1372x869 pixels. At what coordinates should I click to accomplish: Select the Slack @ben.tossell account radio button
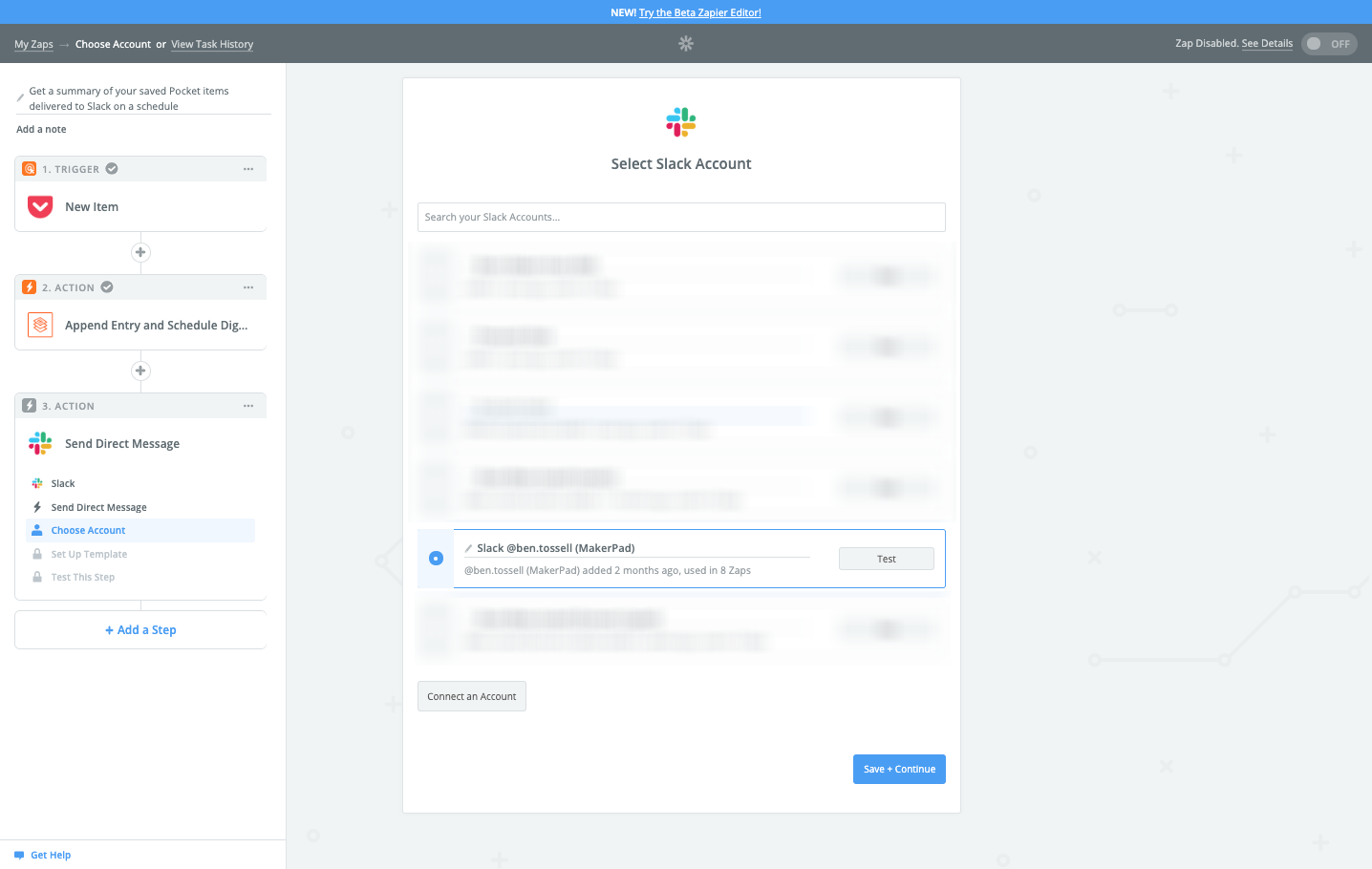click(436, 558)
